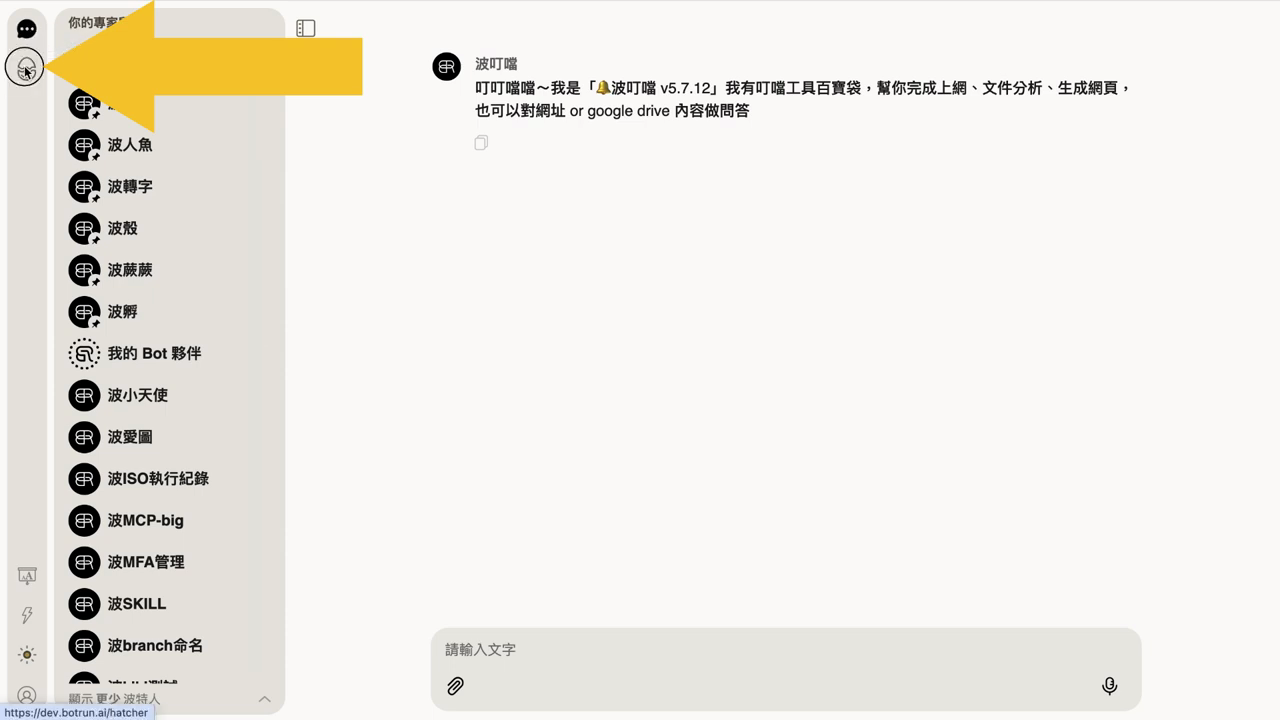This screenshot has width=1280, height=720.
Task: Toggle the sun light/dark theme icon
Action: click(x=27, y=655)
